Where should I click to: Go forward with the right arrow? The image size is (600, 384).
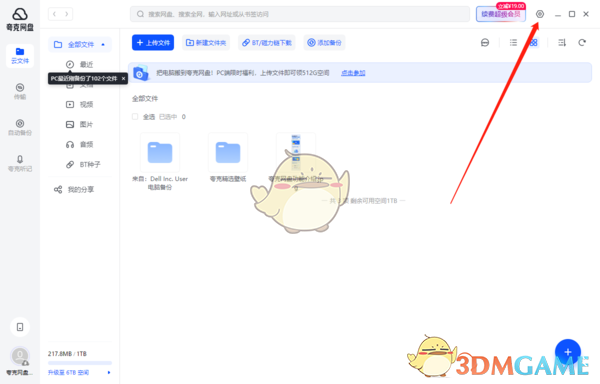[67, 14]
